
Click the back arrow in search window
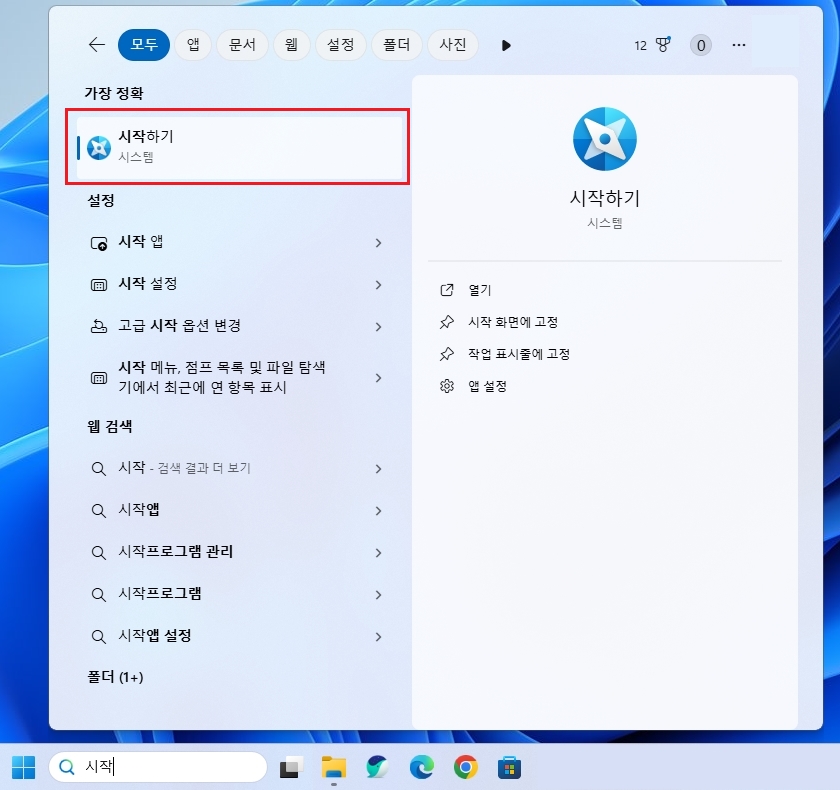(x=95, y=44)
